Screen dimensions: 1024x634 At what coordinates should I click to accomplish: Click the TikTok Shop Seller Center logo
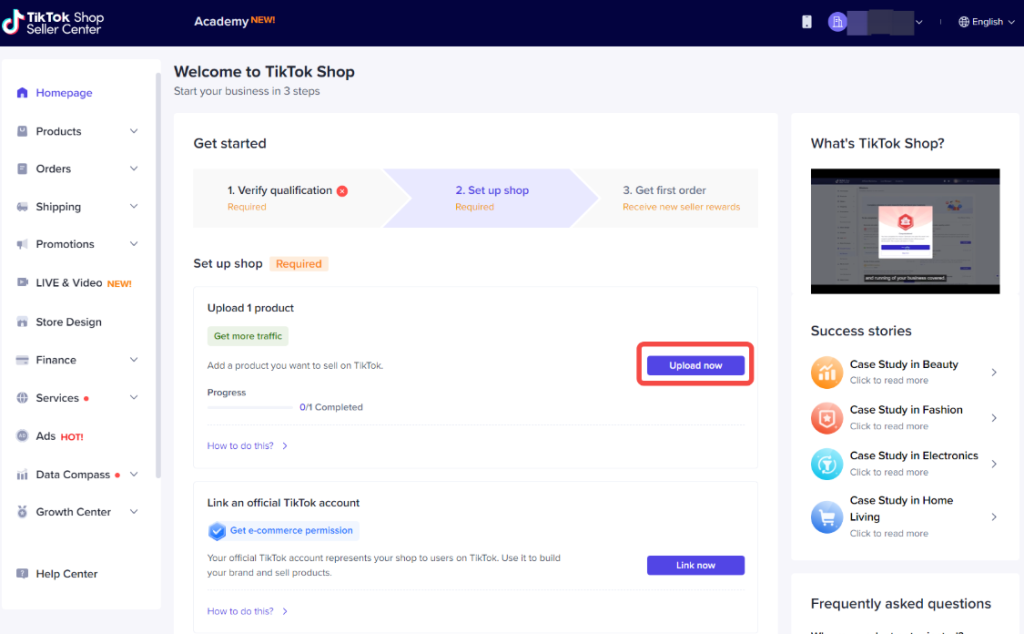(x=53, y=22)
